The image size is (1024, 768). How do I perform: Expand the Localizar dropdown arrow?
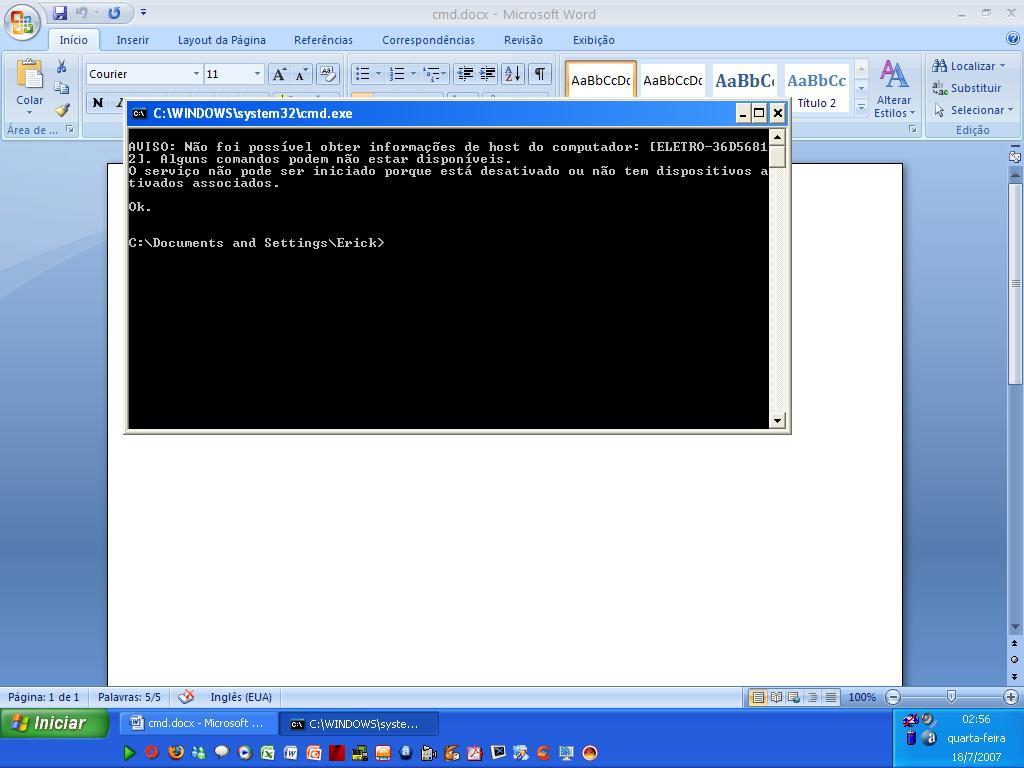click(x=1002, y=66)
